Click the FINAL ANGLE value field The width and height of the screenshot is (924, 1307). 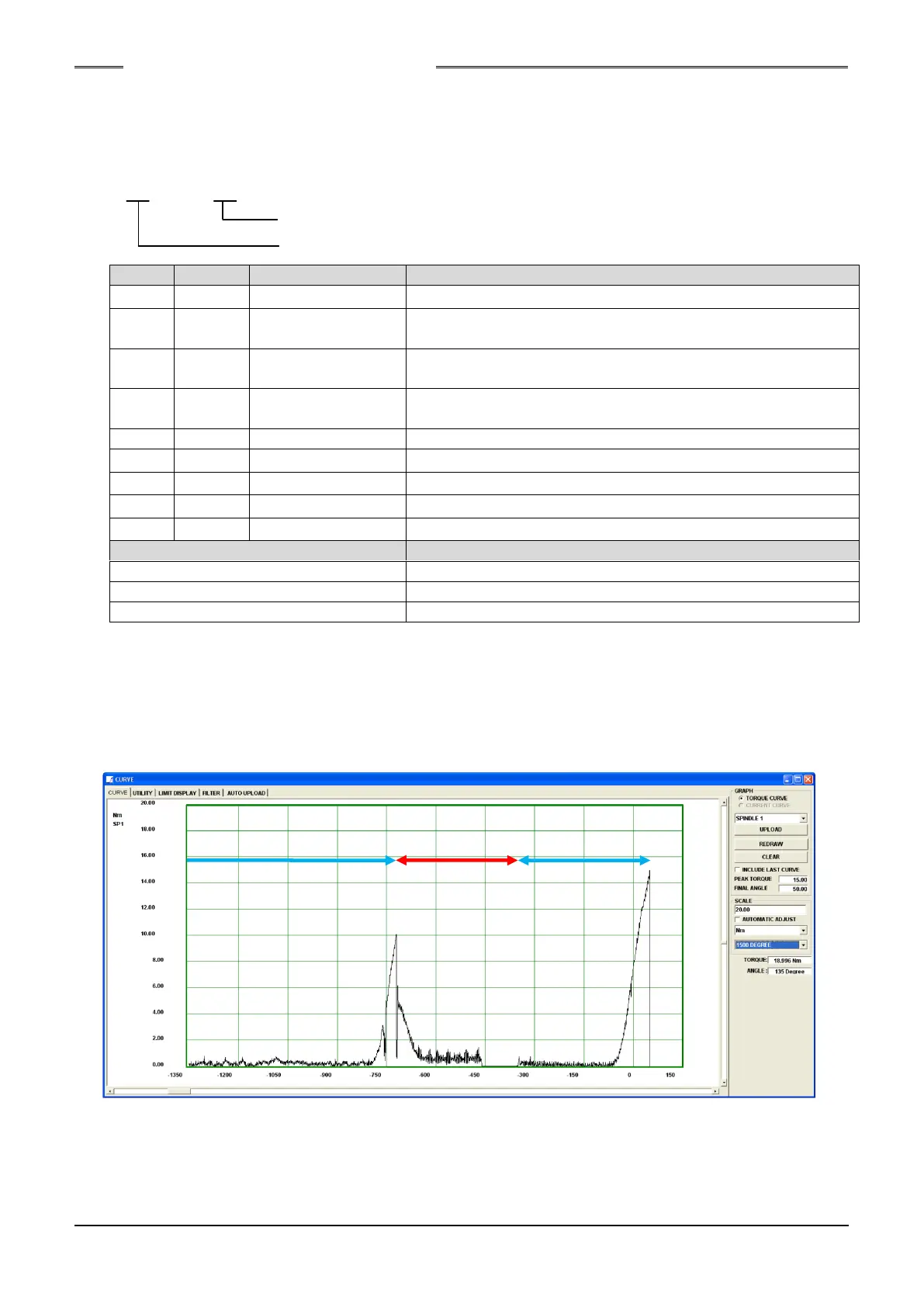click(x=794, y=889)
